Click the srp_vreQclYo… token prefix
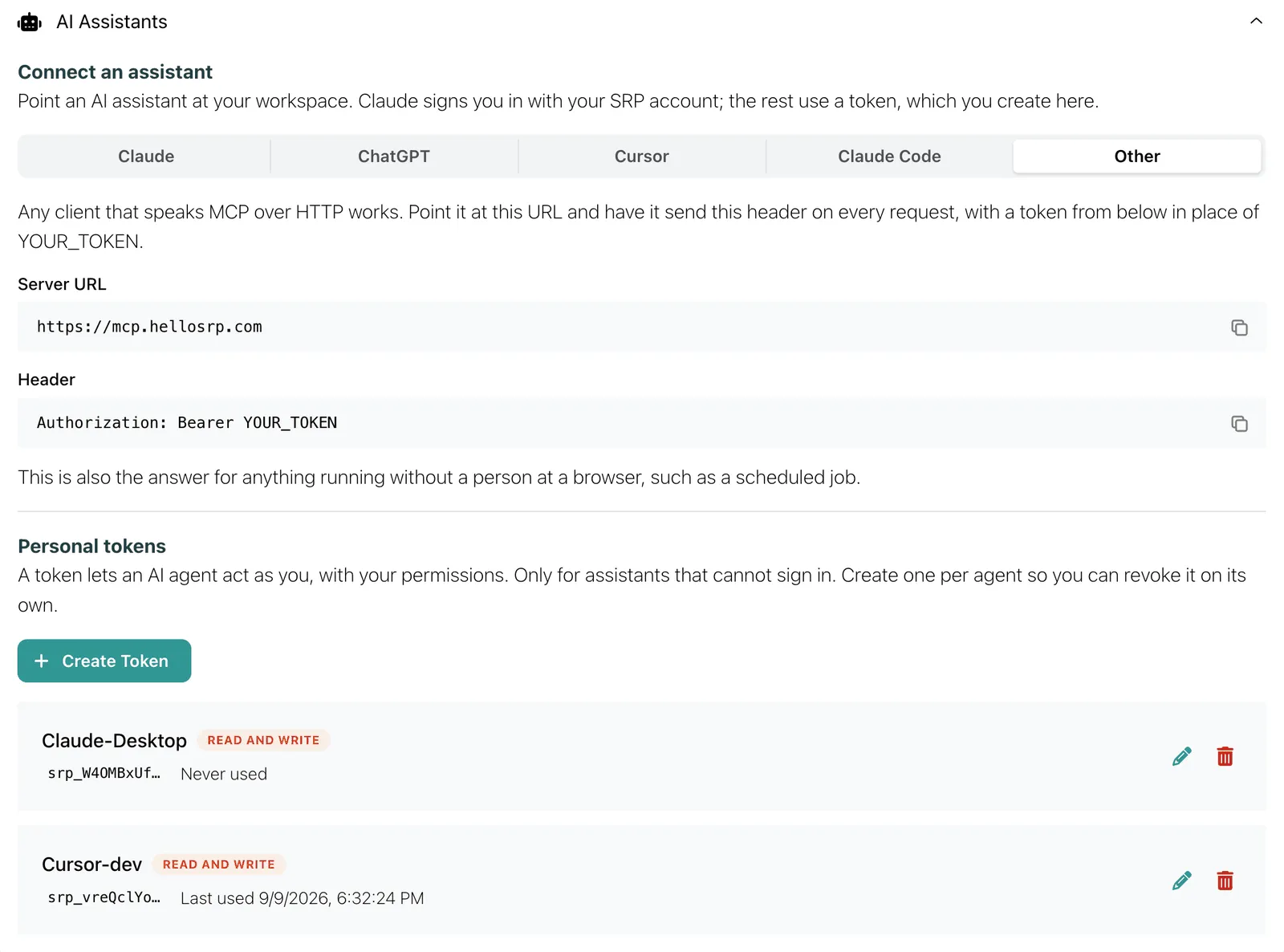The height and width of the screenshot is (952, 1284). 104,898
